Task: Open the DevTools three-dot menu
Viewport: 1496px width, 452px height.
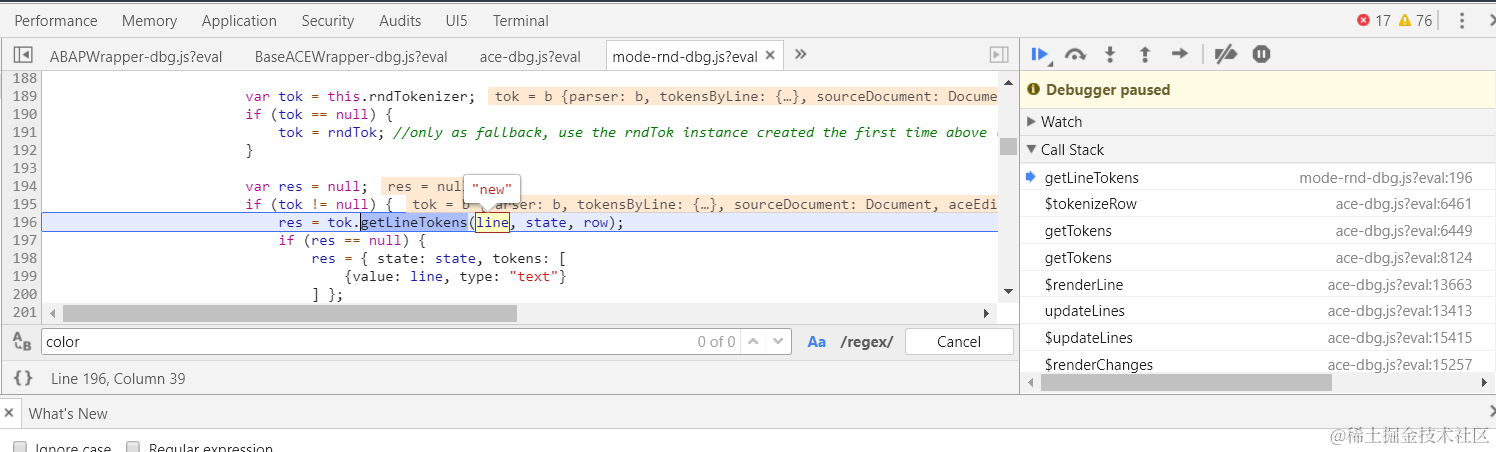Action: coord(1462,20)
